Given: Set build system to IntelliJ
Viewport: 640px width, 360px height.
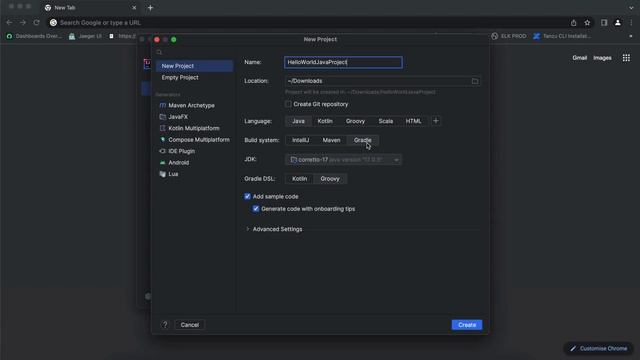Looking at the screenshot, I should 300,140.
